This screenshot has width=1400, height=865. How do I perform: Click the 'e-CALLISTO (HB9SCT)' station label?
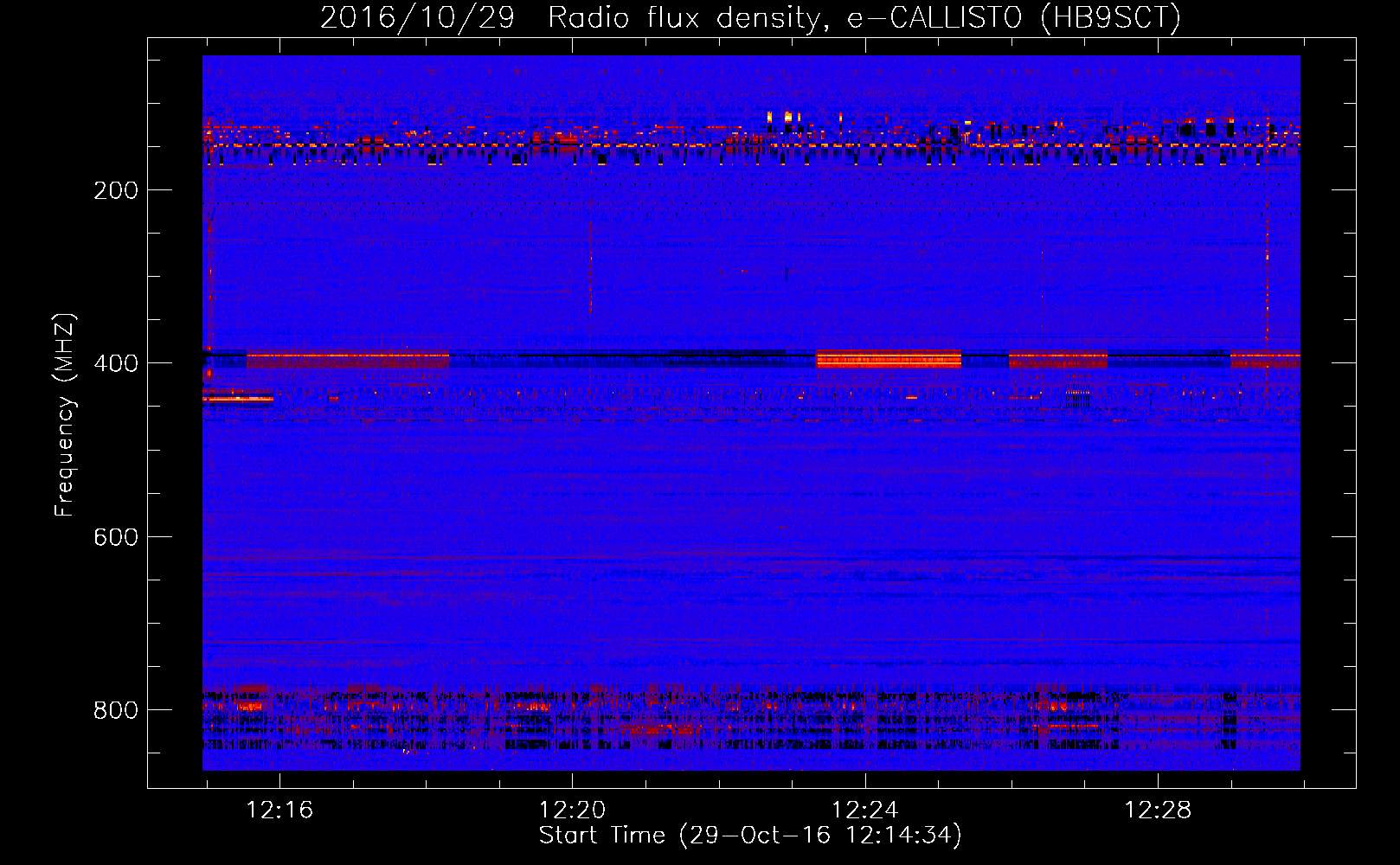[1013, 18]
